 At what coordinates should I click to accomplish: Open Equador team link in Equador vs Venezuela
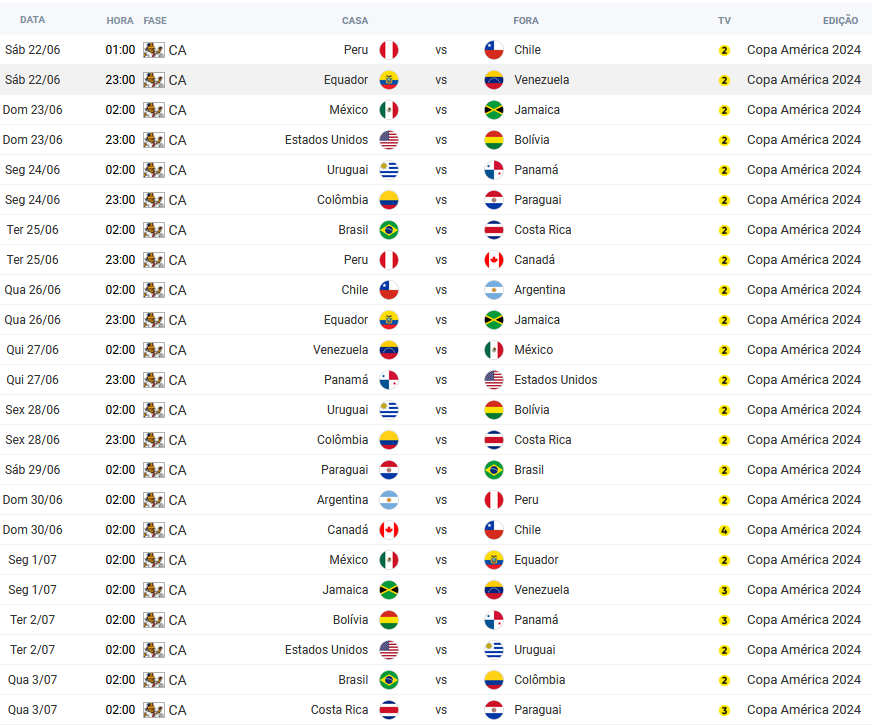tap(346, 80)
